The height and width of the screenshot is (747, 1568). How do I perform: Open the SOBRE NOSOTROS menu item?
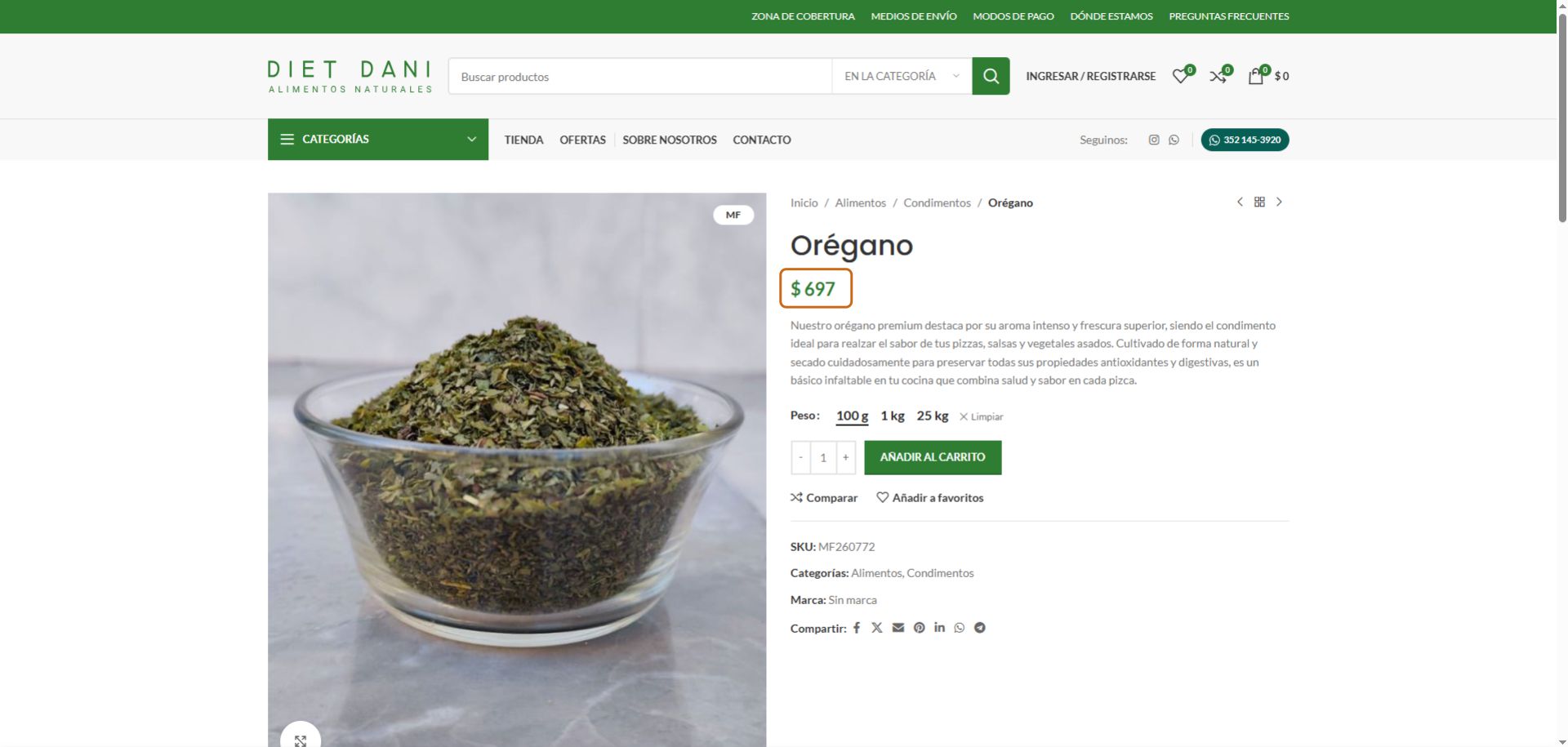(x=670, y=140)
